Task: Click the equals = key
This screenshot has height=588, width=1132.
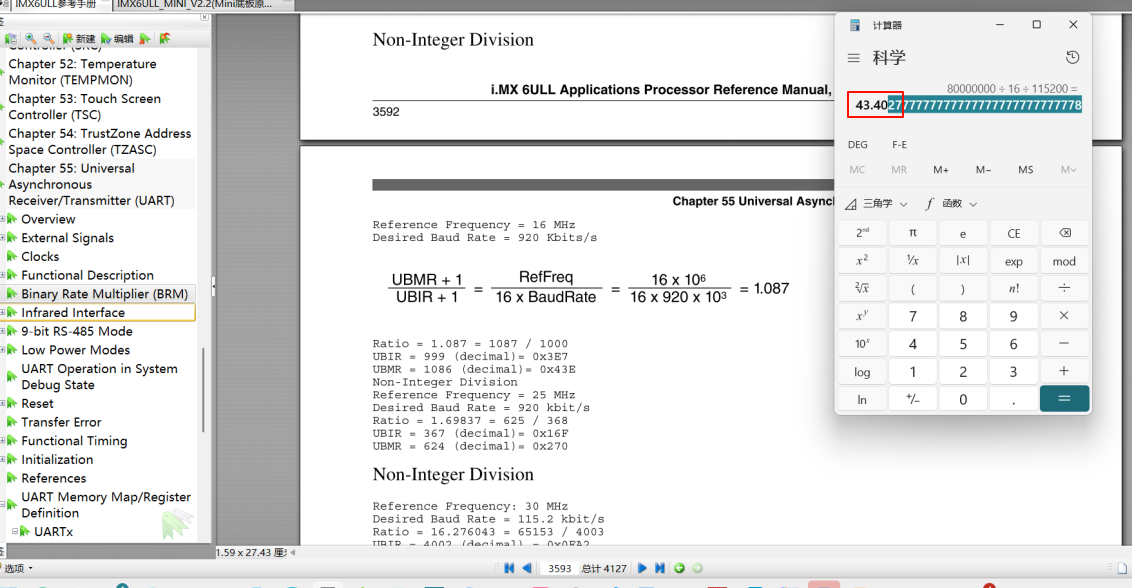Action: pyautogui.click(x=1064, y=399)
